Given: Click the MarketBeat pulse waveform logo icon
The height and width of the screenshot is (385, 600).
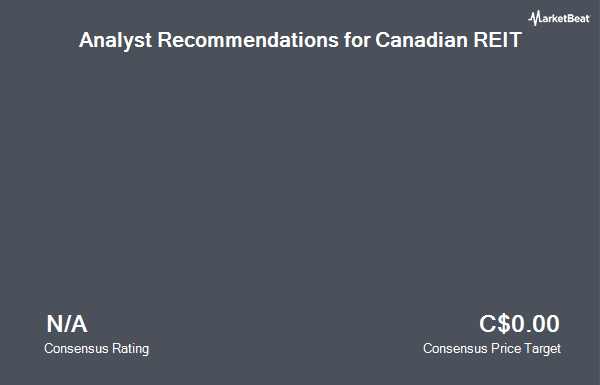Looking at the screenshot, I should tap(534, 18).
